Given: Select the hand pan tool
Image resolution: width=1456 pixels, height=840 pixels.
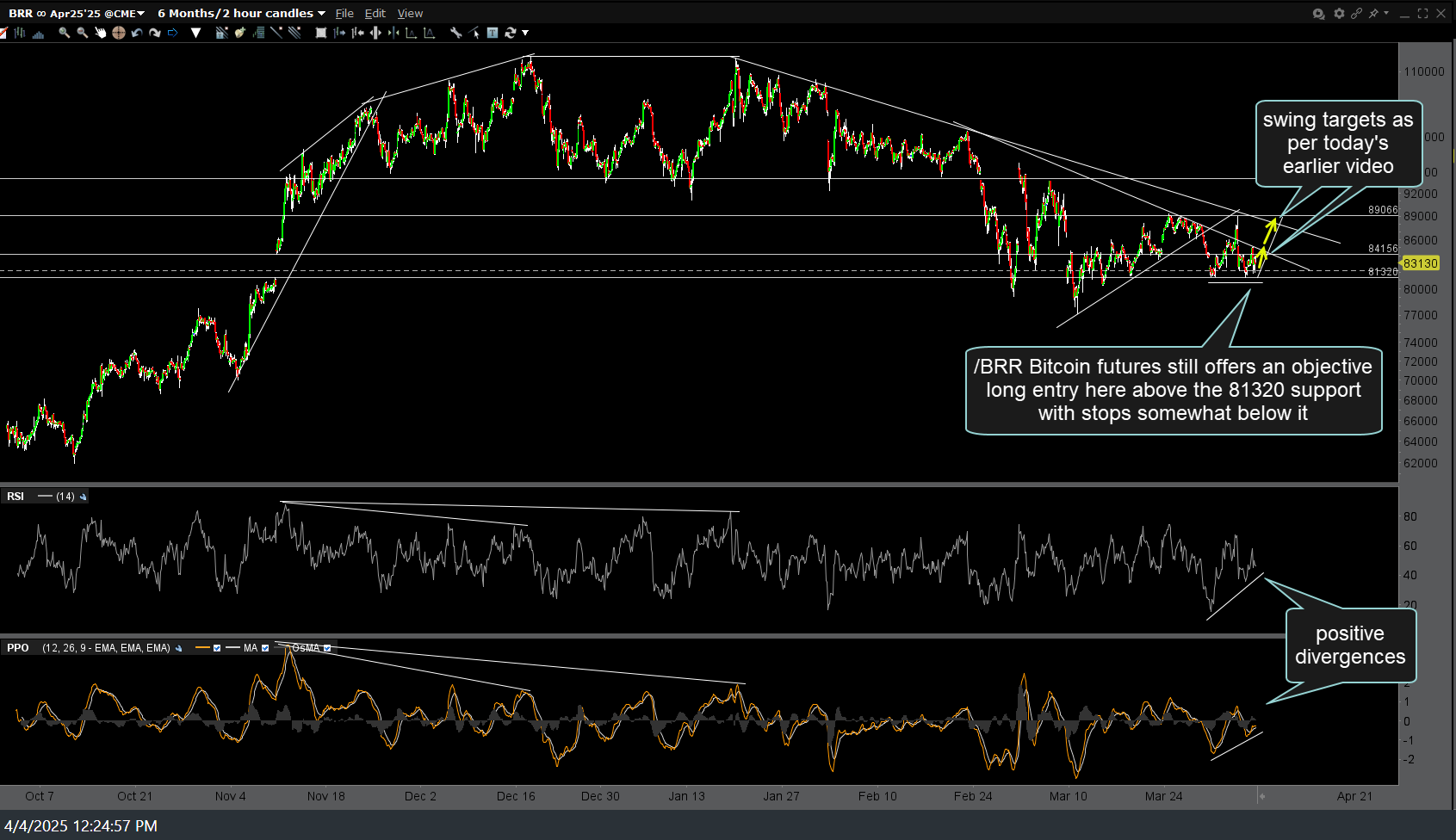Looking at the screenshot, I should [x=100, y=33].
